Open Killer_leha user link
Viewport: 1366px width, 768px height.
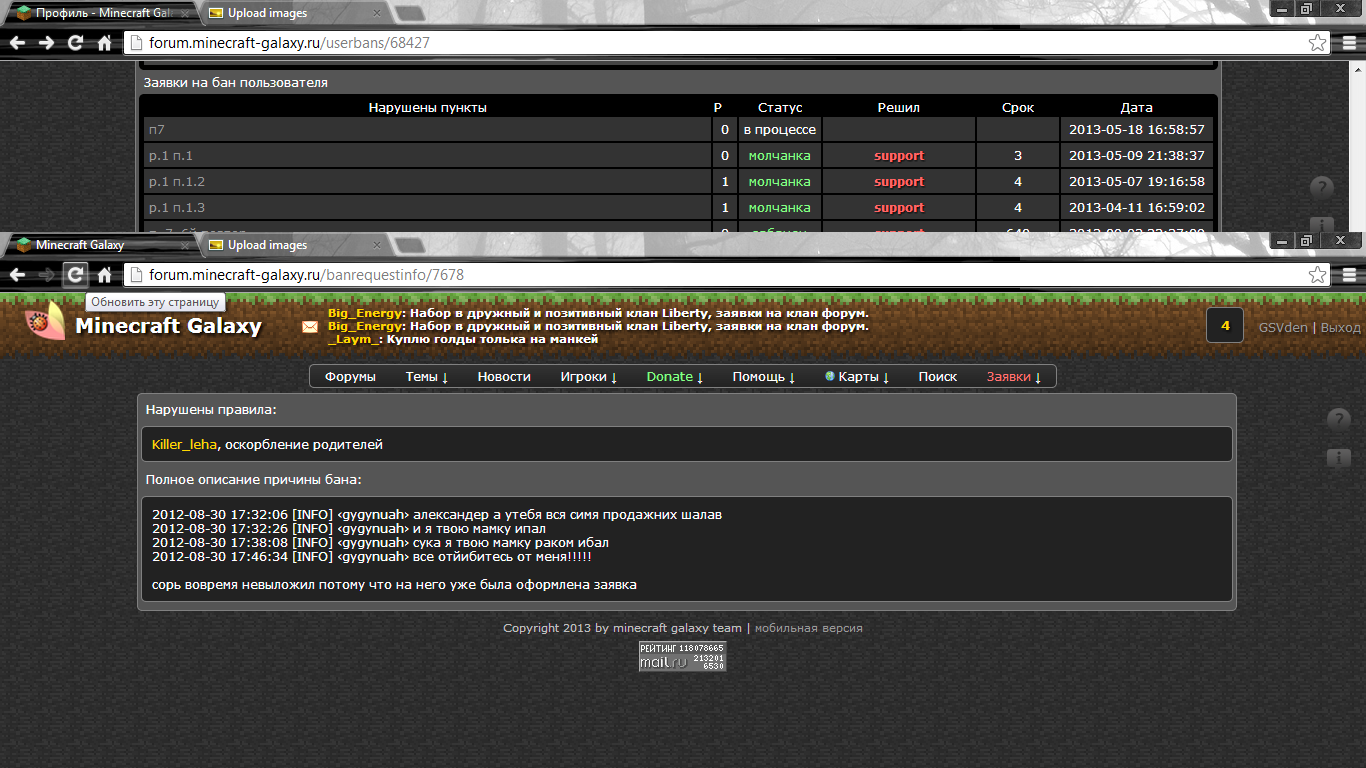coord(184,444)
